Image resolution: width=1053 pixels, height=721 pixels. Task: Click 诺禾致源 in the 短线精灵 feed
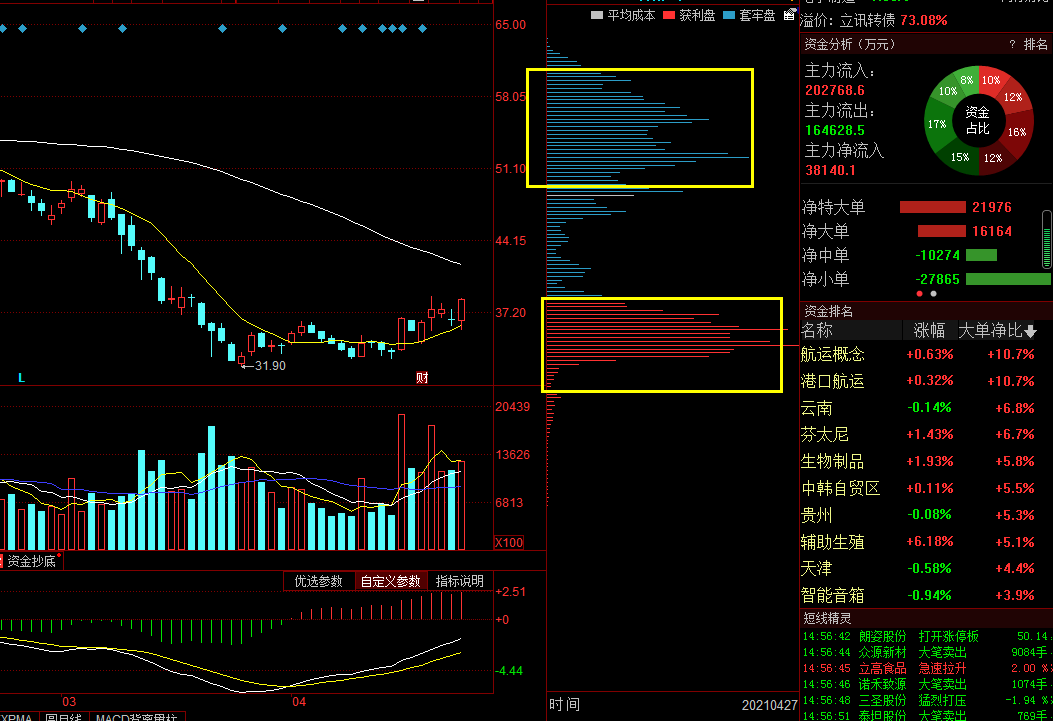pos(882,684)
